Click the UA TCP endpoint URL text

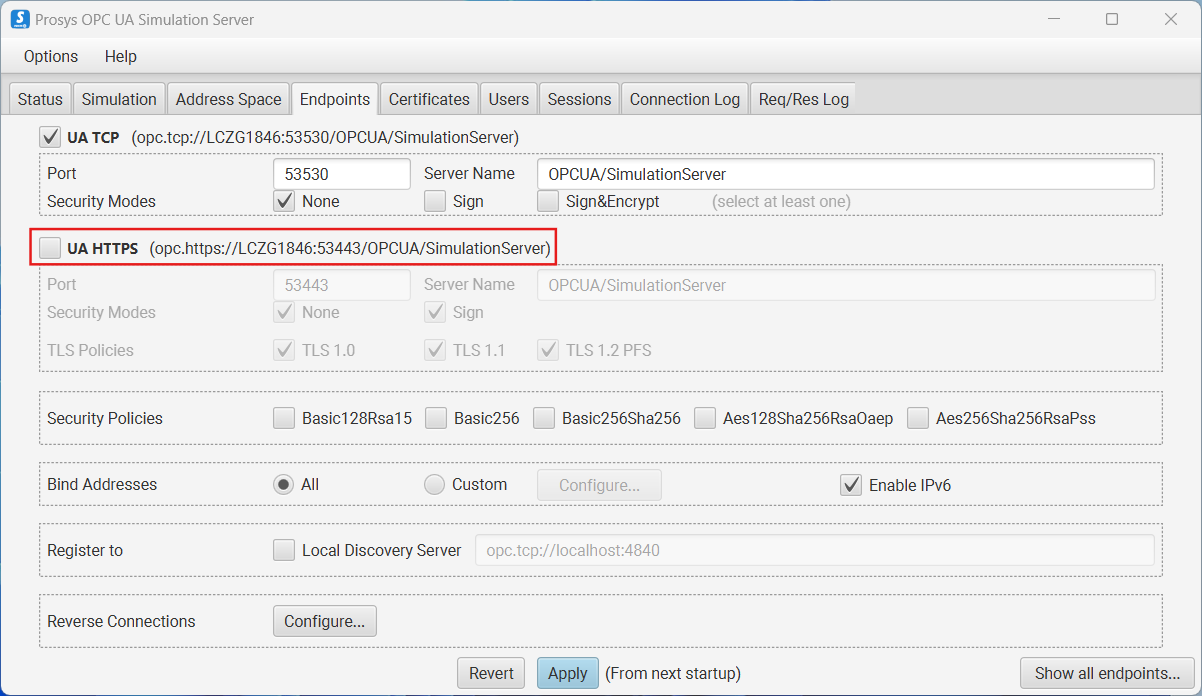coord(325,137)
